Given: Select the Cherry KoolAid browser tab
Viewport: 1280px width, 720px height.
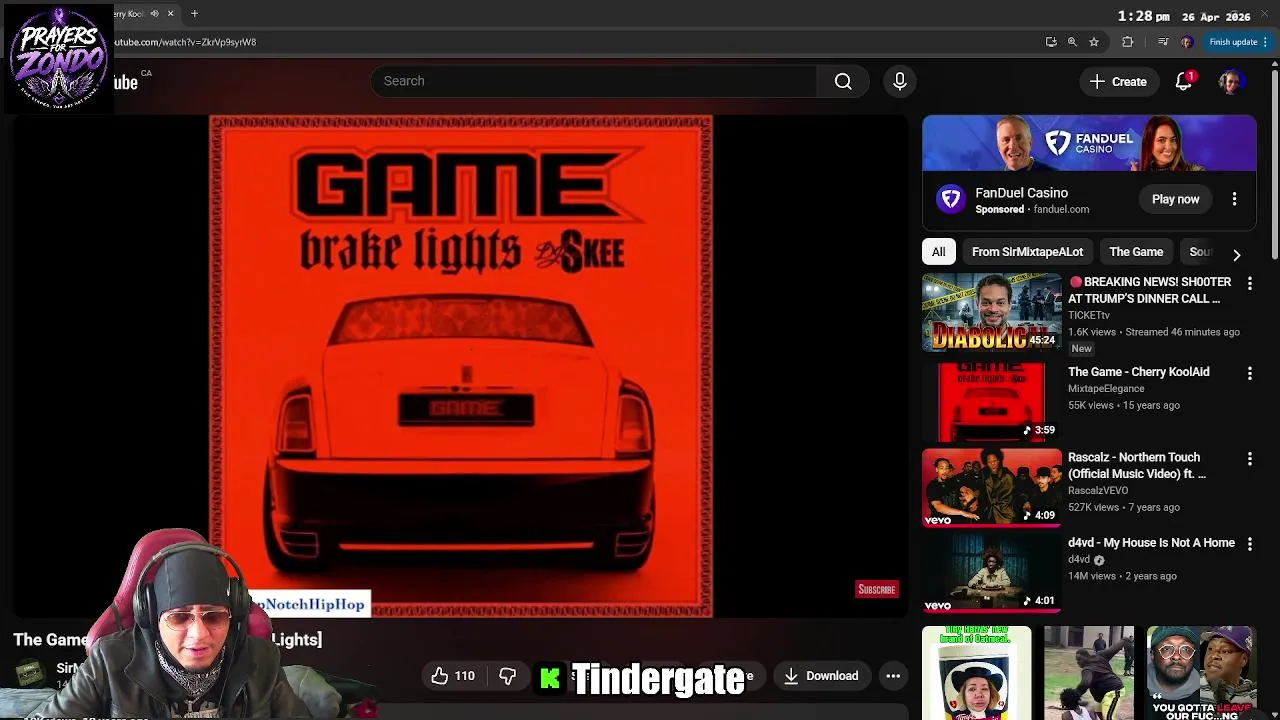Looking at the screenshot, I should click(131, 14).
